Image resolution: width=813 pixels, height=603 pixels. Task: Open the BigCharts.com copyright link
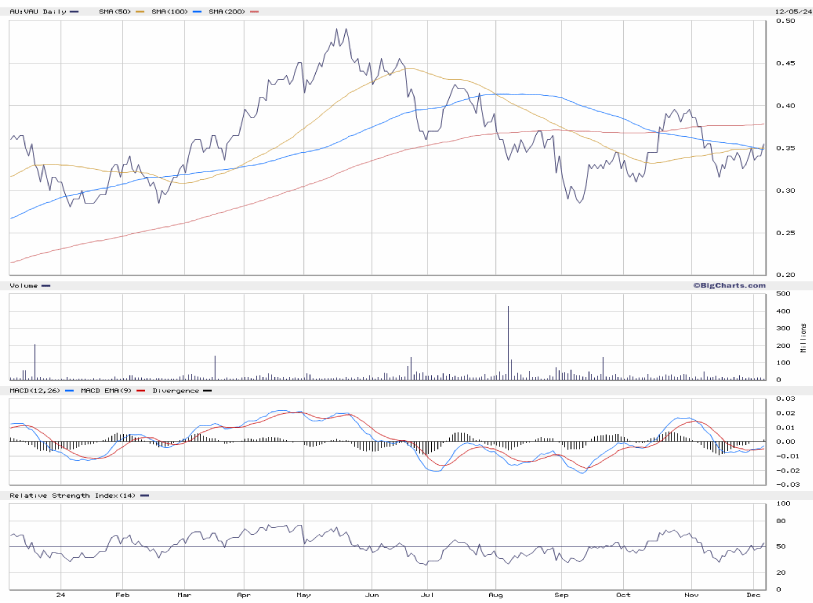point(729,285)
